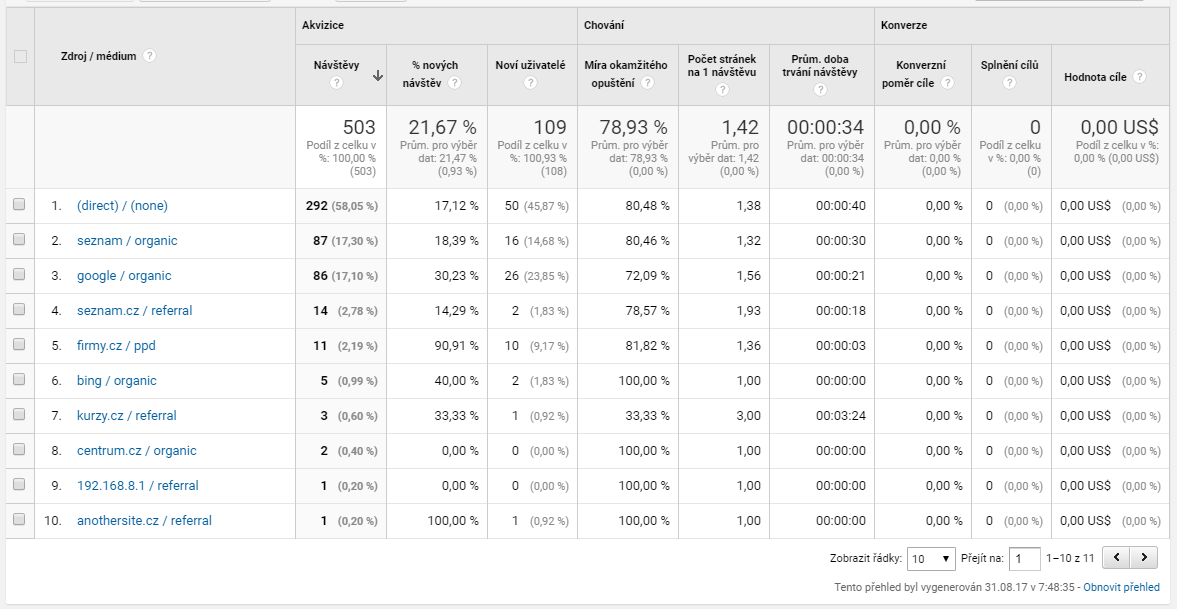
Task: Toggle the select-all checkbox in header
Action: [x=20, y=56]
